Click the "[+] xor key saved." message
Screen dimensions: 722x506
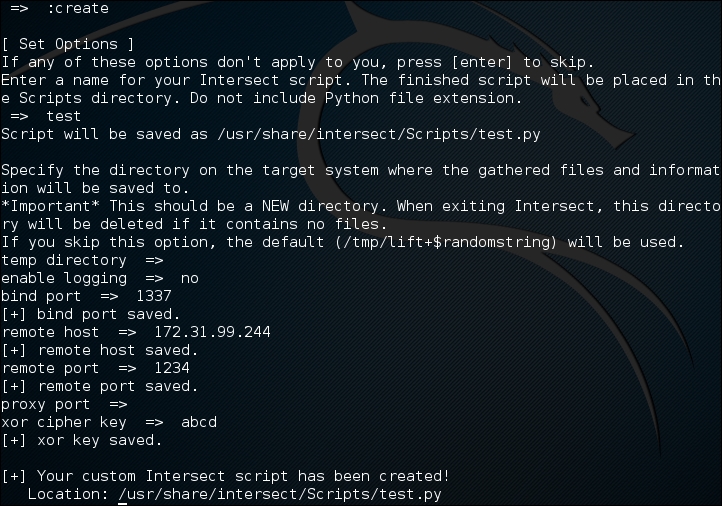(80, 440)
